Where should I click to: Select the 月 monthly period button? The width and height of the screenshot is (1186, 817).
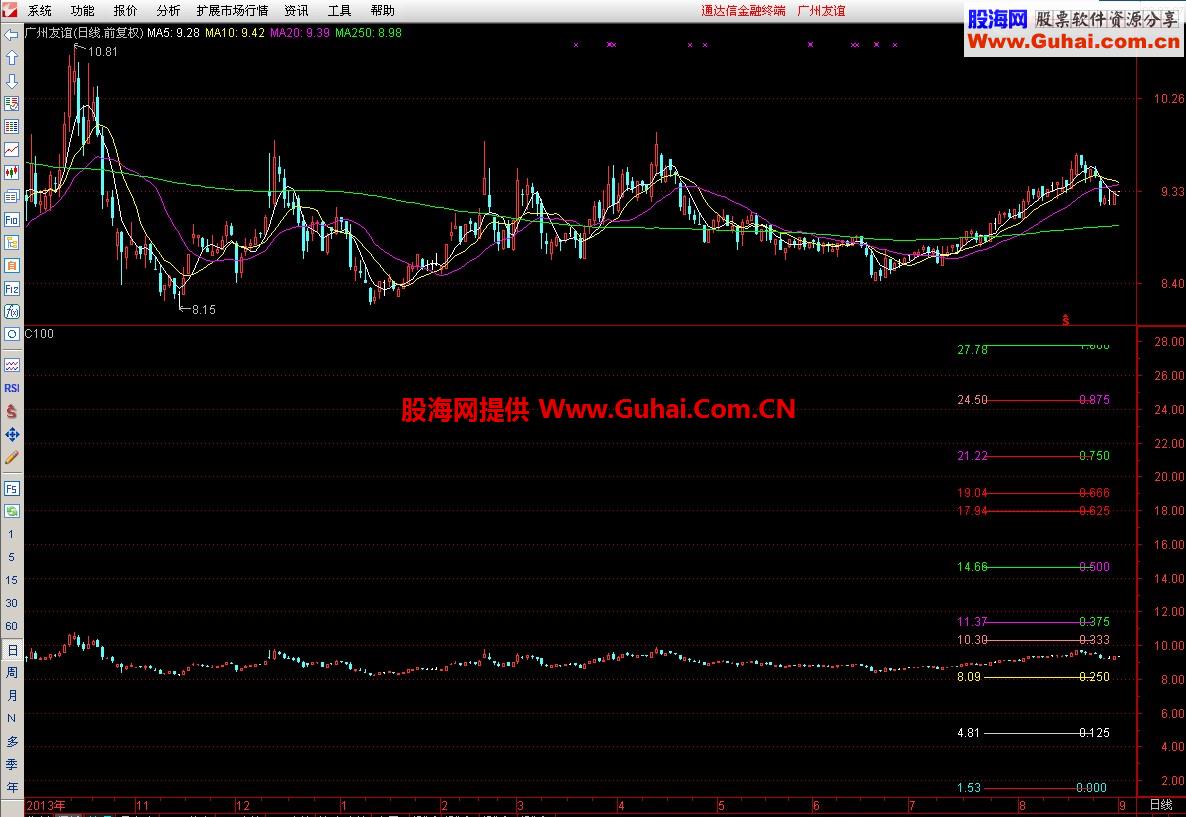(x=11, y=696)
